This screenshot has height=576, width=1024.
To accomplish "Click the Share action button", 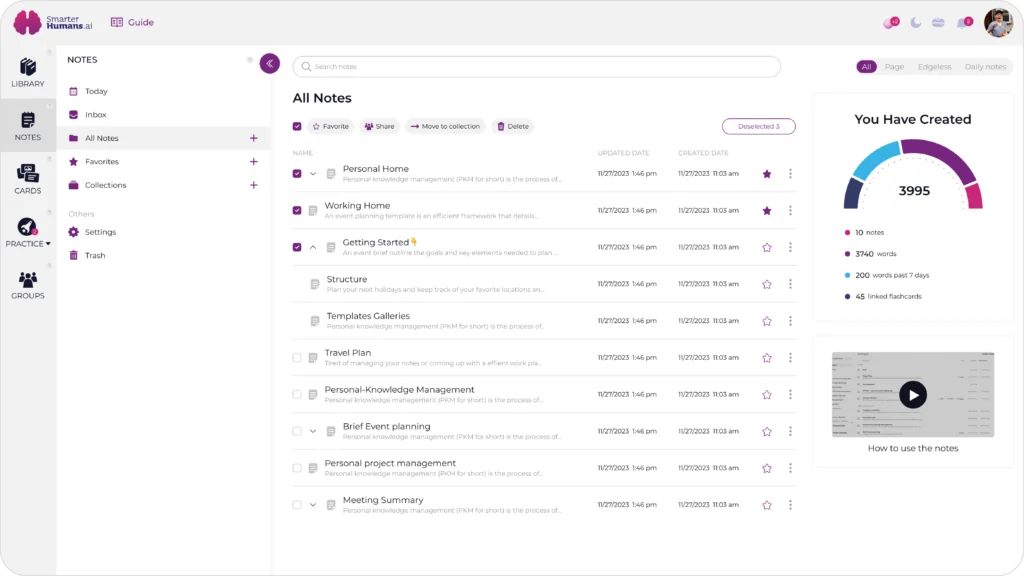I will [379, 126].
